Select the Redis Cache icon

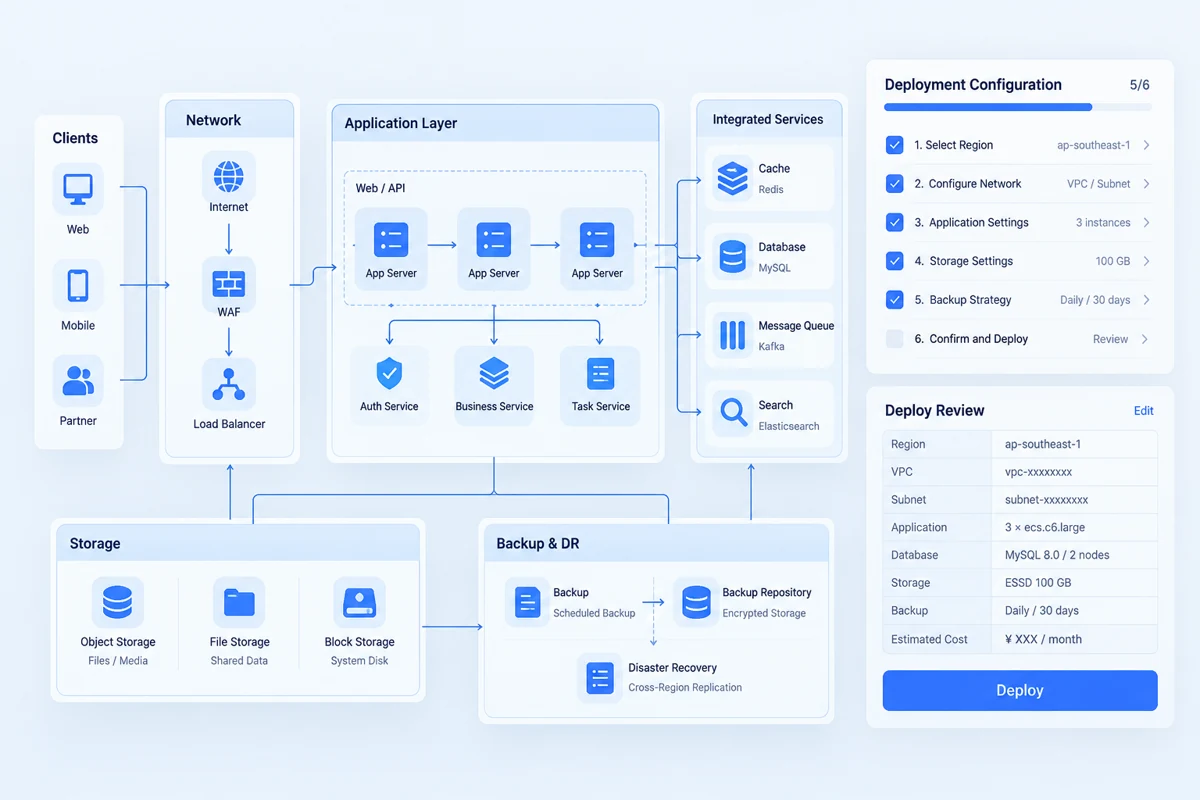click(733, 178)
